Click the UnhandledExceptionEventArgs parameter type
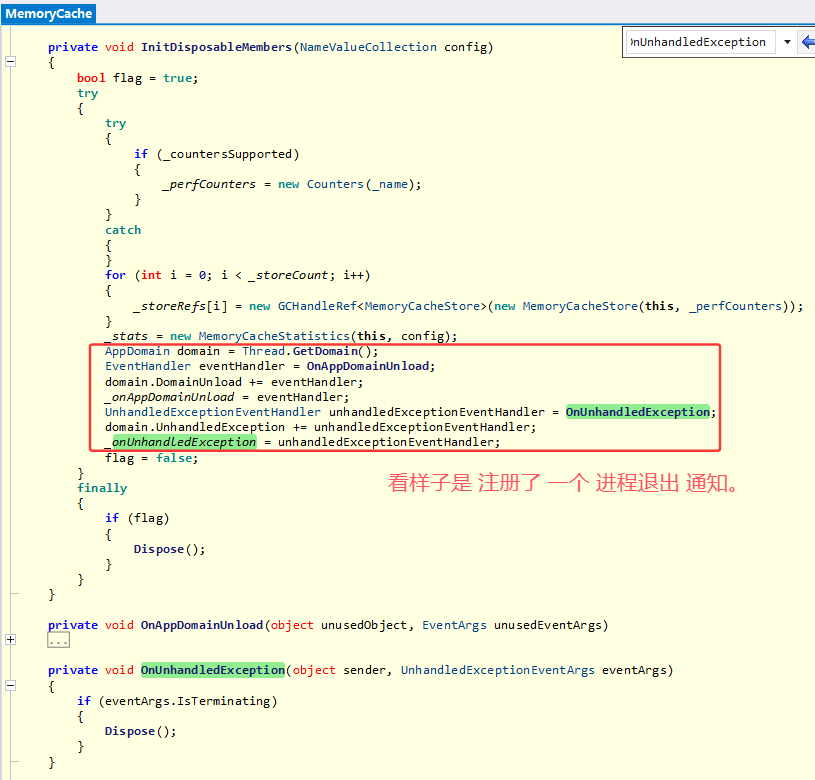815x780 pixels. (497, 670)
